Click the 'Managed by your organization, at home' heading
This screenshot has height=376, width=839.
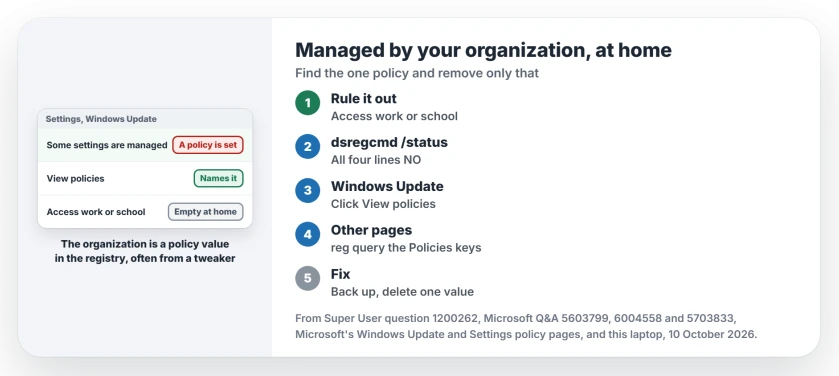[484, 50]
